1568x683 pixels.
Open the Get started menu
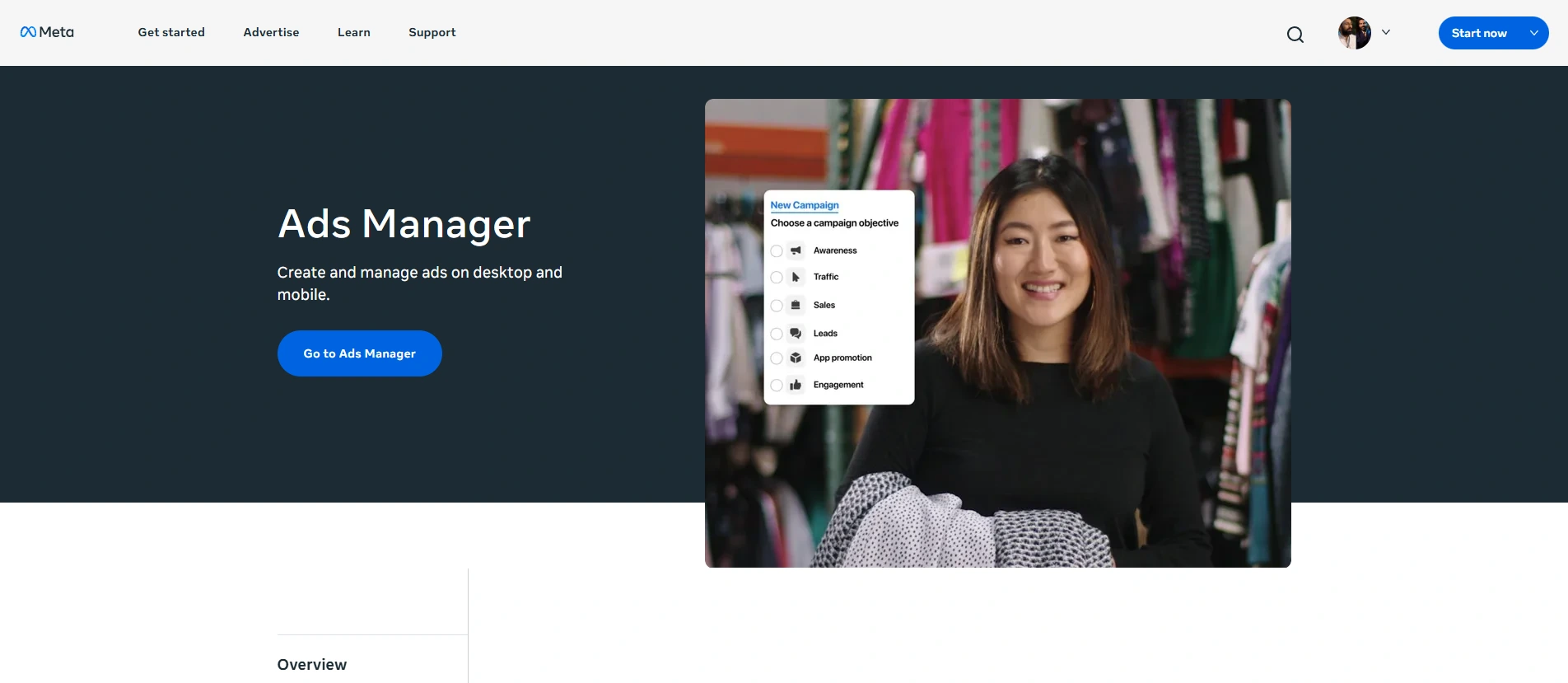coord(171,32)
